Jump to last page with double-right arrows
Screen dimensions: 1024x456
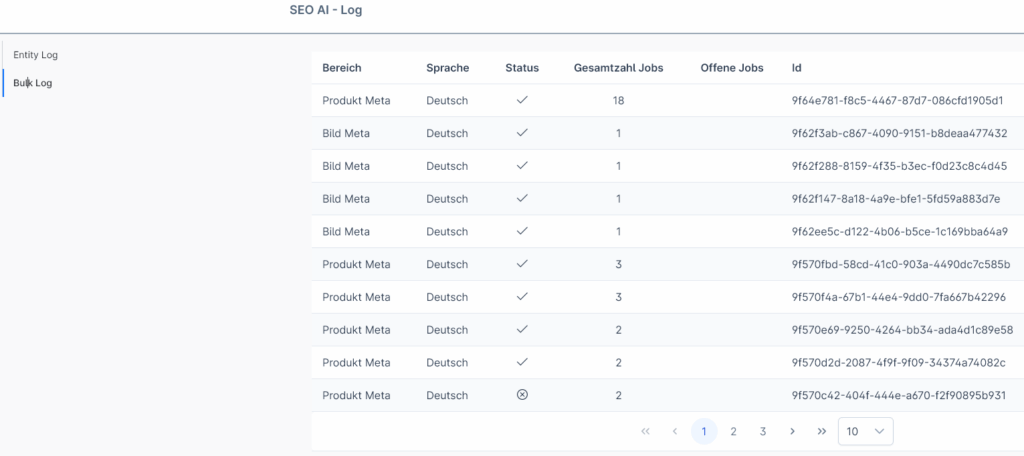coord(822,431)
